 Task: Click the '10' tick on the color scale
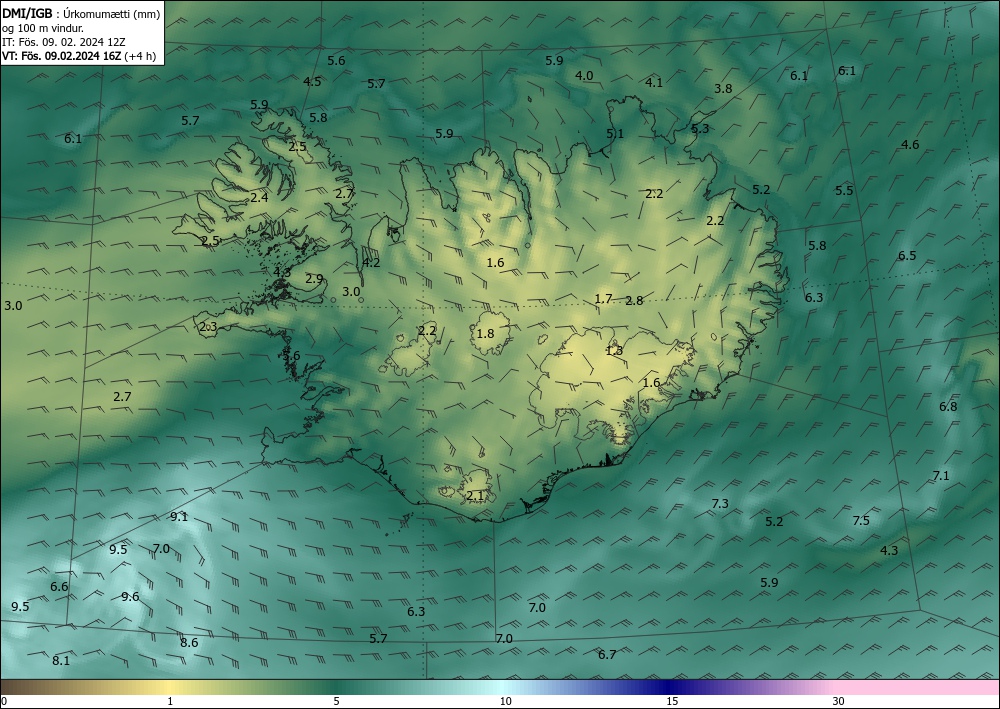pyautogui.click(x=506, y=702)
